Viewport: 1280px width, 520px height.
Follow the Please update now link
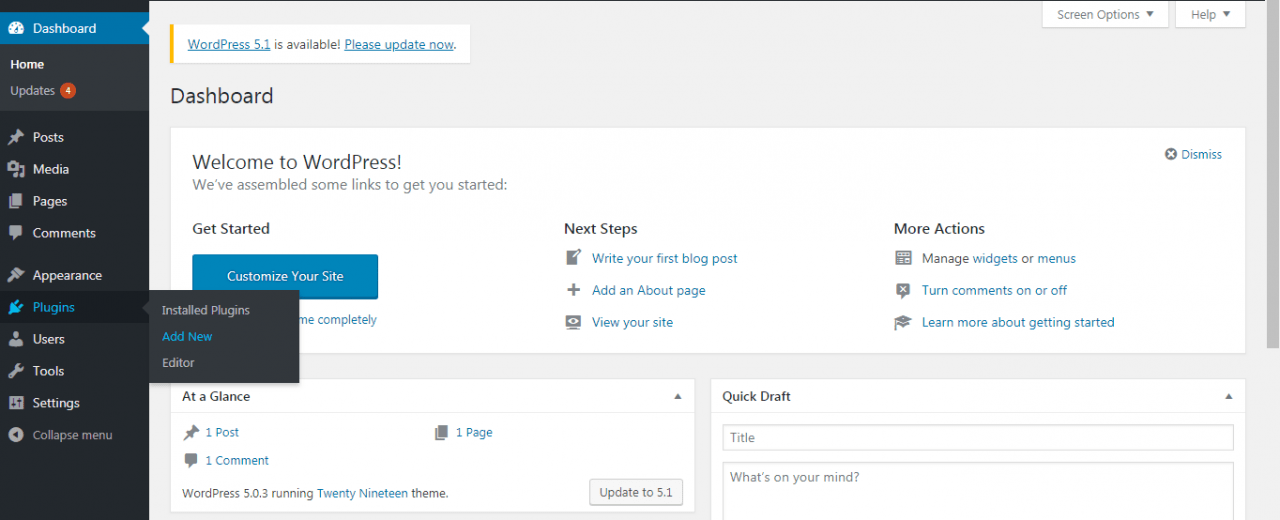[x=399, y=44]
